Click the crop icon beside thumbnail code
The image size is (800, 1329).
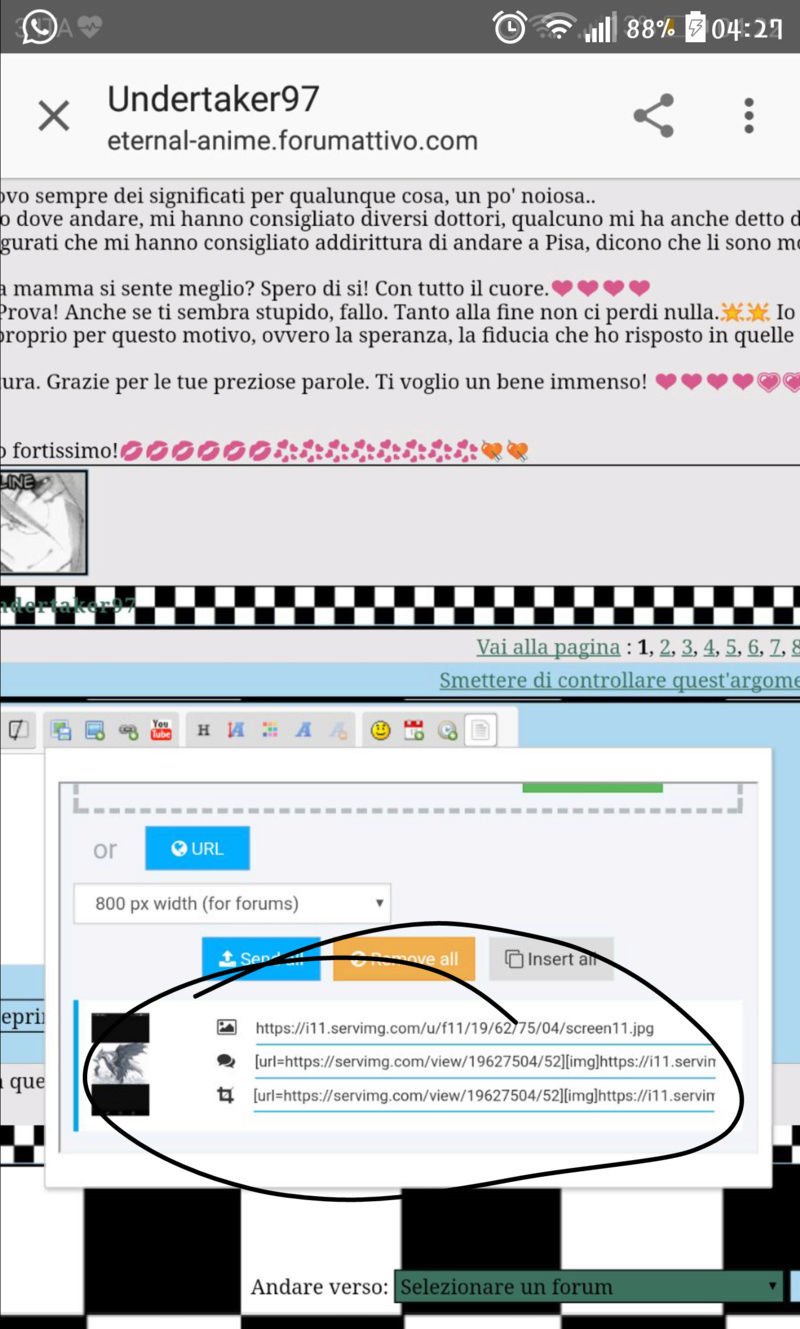click(226, 1095)
